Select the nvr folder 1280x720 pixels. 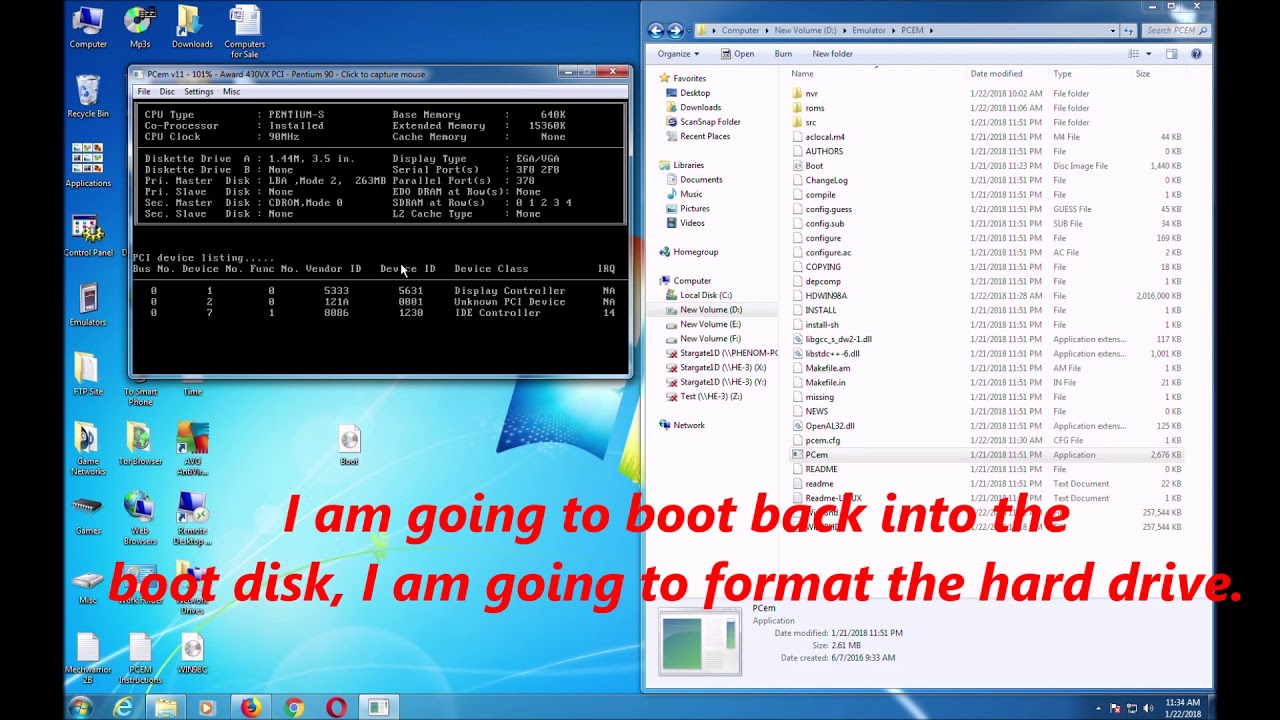click(811, 94)
